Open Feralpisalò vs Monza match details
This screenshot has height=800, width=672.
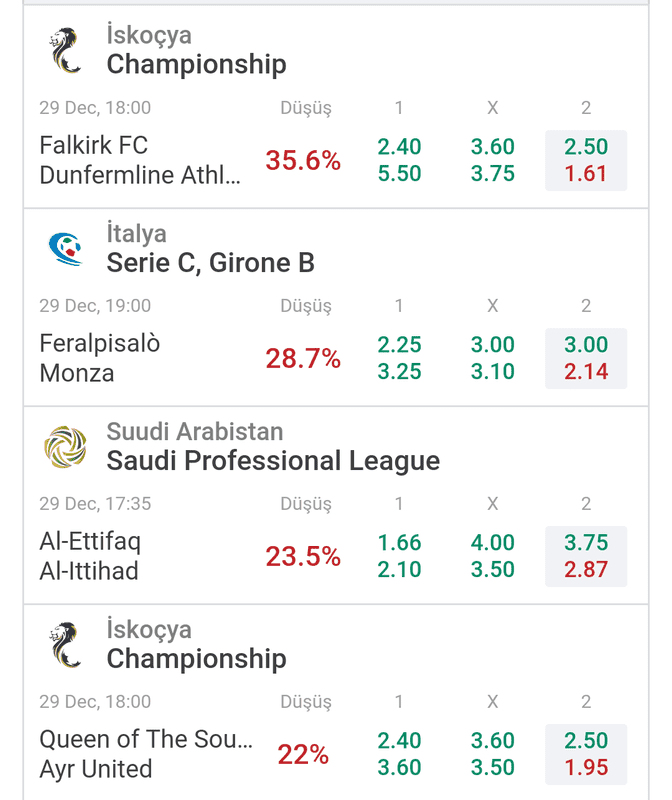pyautogui.click(x=100, y=358)
